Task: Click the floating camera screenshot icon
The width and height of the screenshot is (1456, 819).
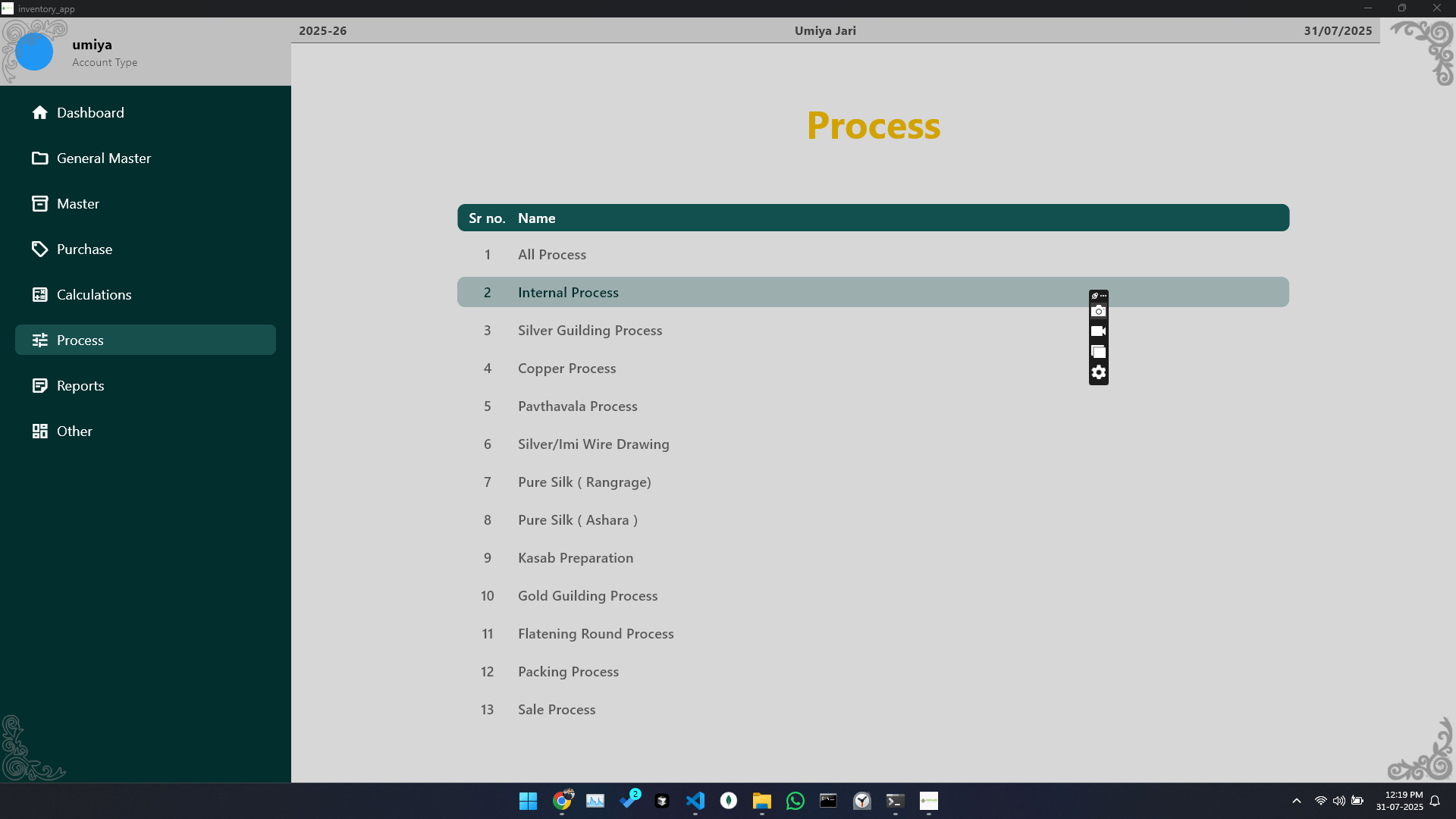Action: (x=1098, y=312)
